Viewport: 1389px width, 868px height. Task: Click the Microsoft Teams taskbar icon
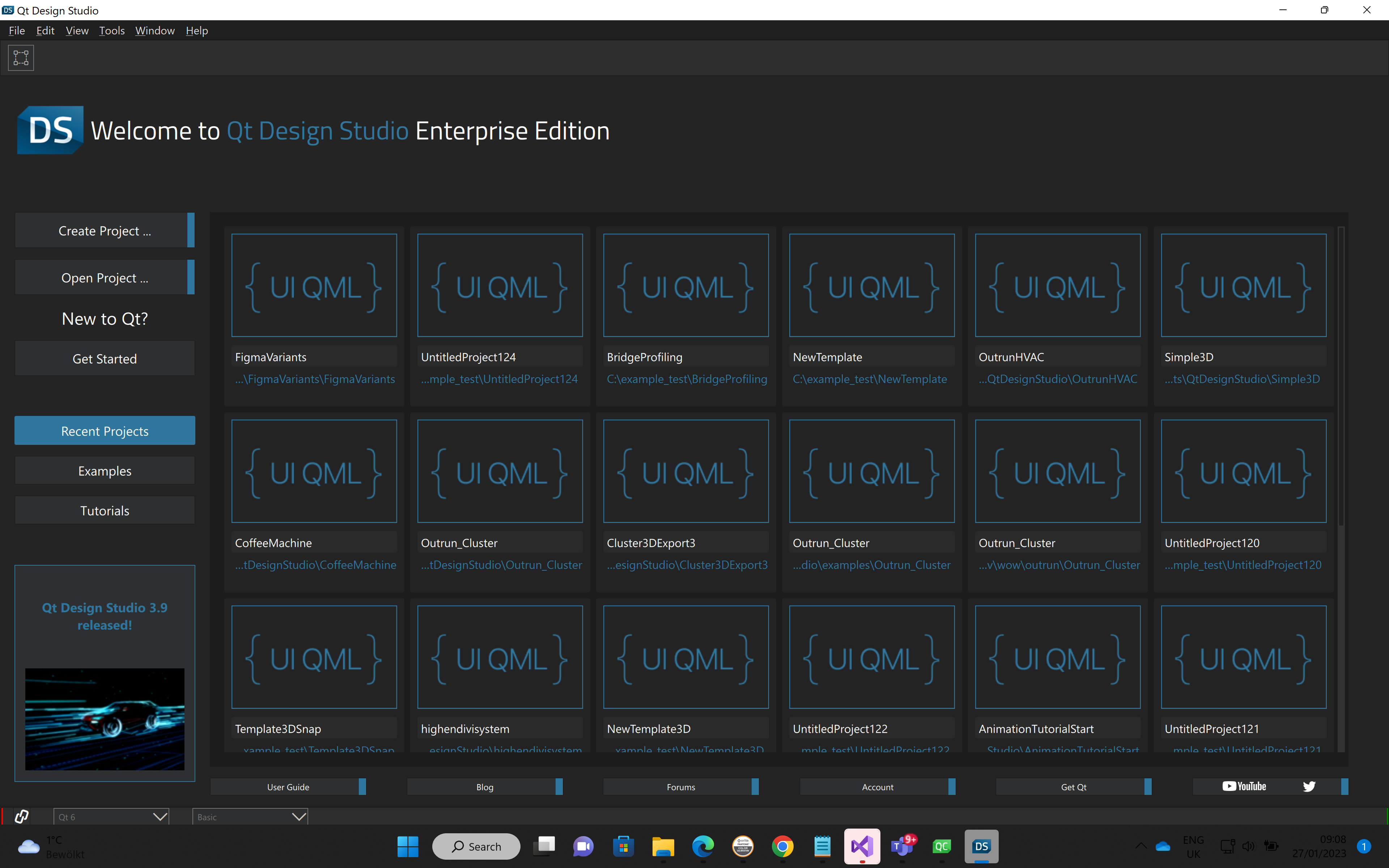[902, 846]
